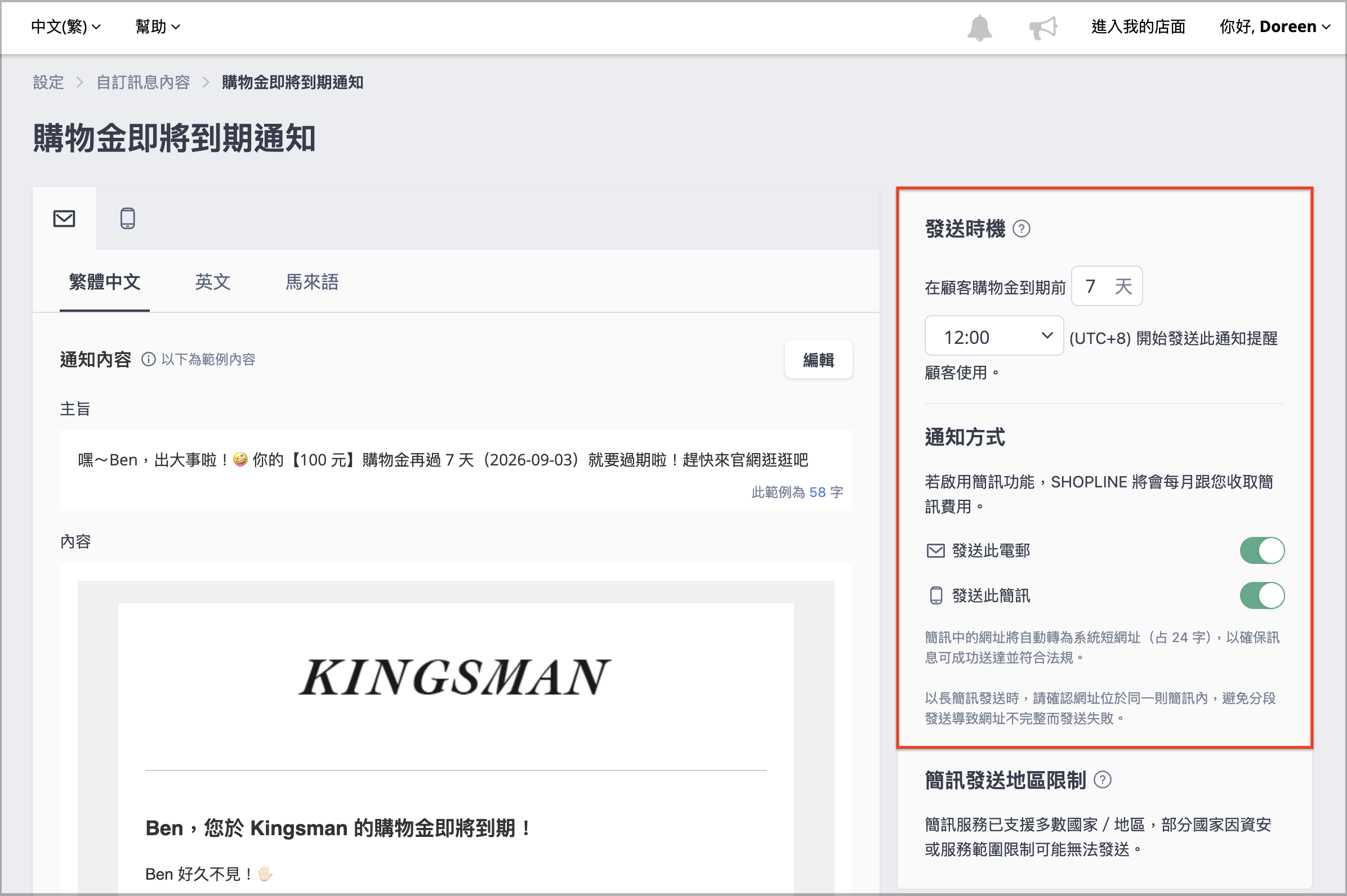
Task: Click the 購物金即將到期通知 breadcrumb text
Action: tap(293, 83)
